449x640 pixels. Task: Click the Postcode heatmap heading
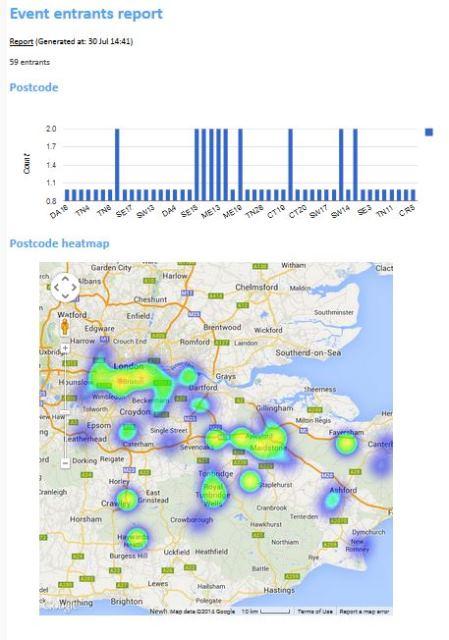click(60, 244)
